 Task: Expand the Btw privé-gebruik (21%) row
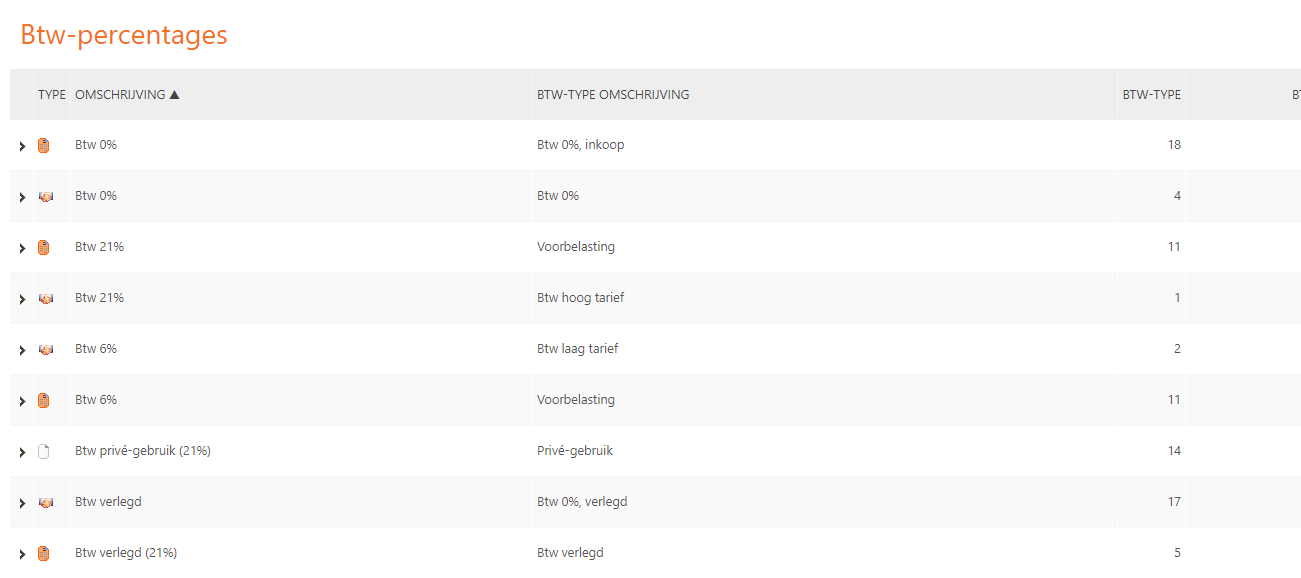pyautogui.click(x=22, y=453)
